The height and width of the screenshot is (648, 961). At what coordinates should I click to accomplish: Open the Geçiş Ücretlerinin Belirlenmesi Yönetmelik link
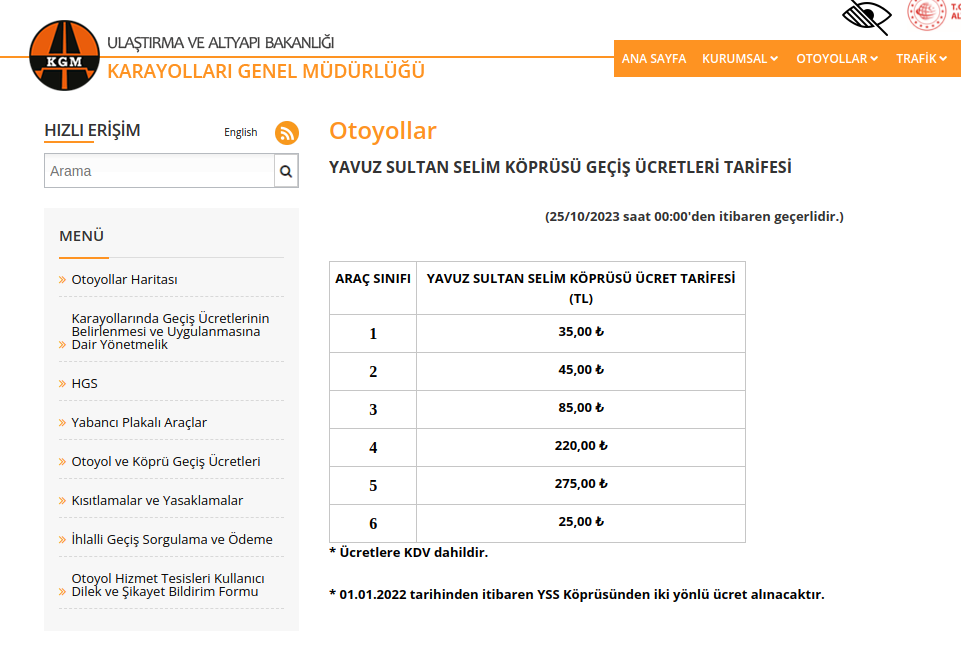[170, 331]
